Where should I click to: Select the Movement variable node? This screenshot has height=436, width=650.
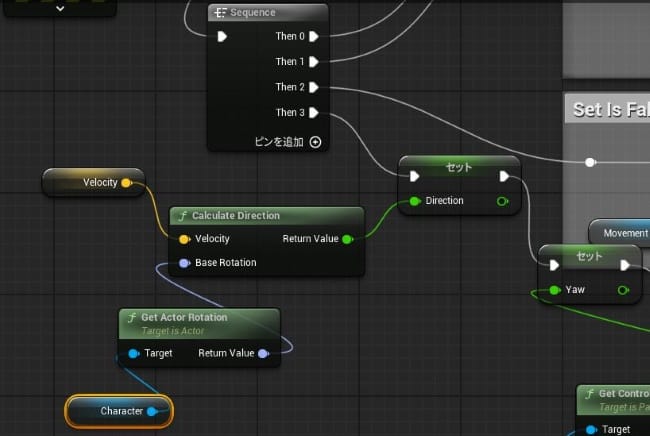click(619, 233)
